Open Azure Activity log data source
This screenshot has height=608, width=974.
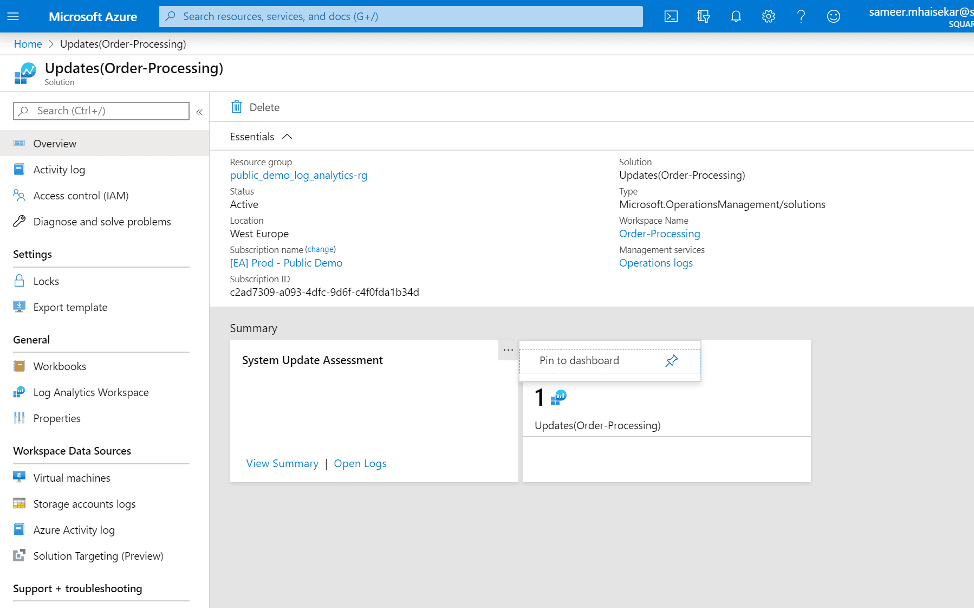coord(104,530)
